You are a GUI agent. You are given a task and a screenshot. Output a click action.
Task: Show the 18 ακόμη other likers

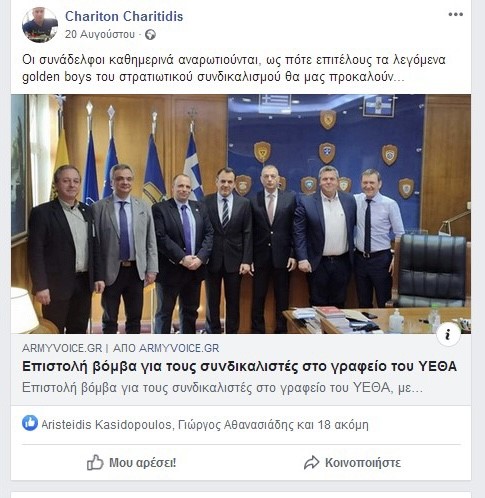[343, 425]
